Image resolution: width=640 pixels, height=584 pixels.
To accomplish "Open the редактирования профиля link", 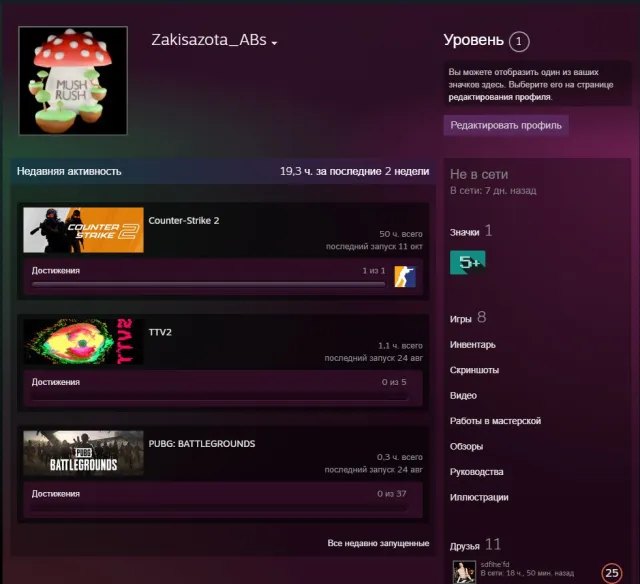I will pos(500,97).
